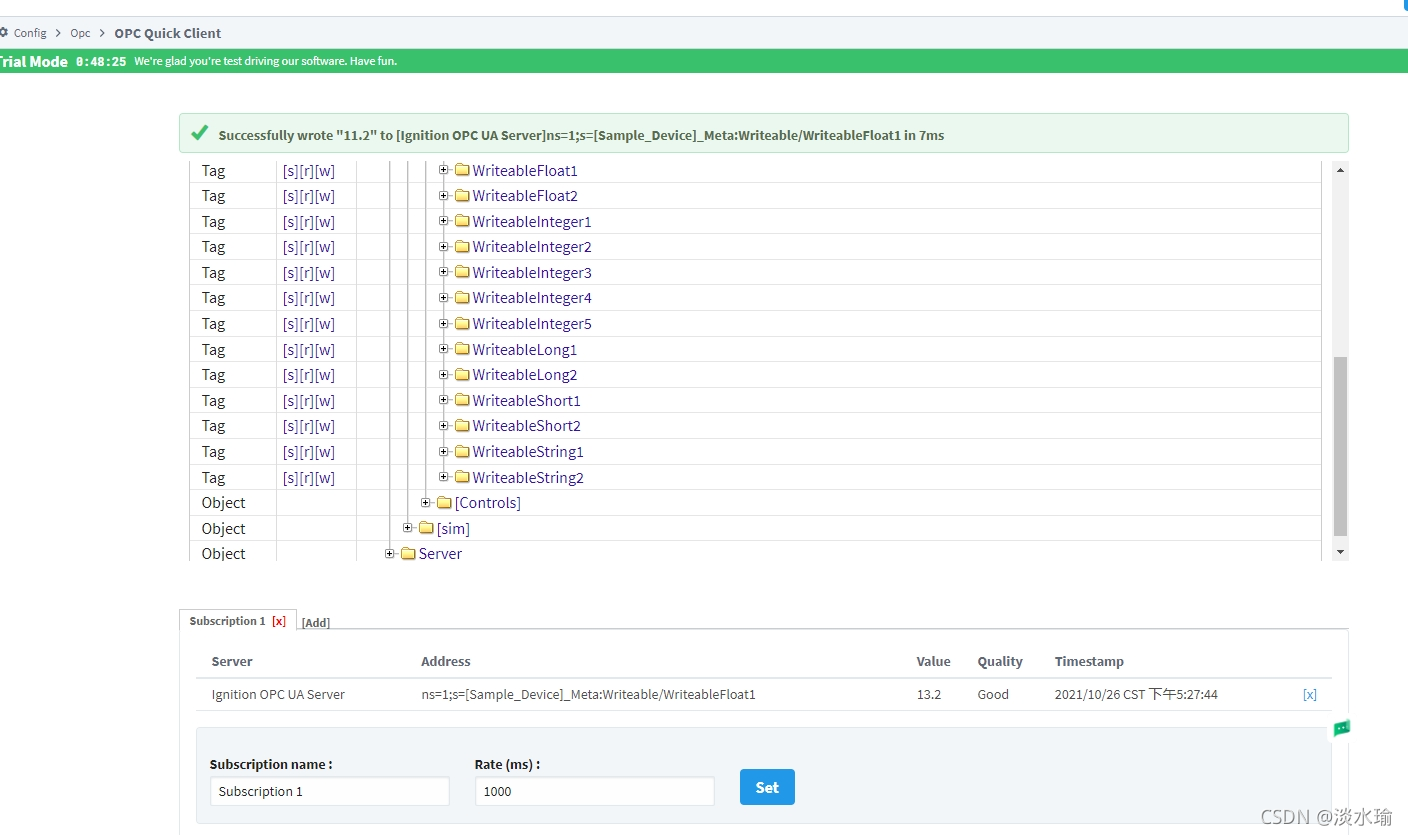Click the subscription address ns=1 cell
The height and width of the screenshot is (835, 1408).
(x=588, y=694)
